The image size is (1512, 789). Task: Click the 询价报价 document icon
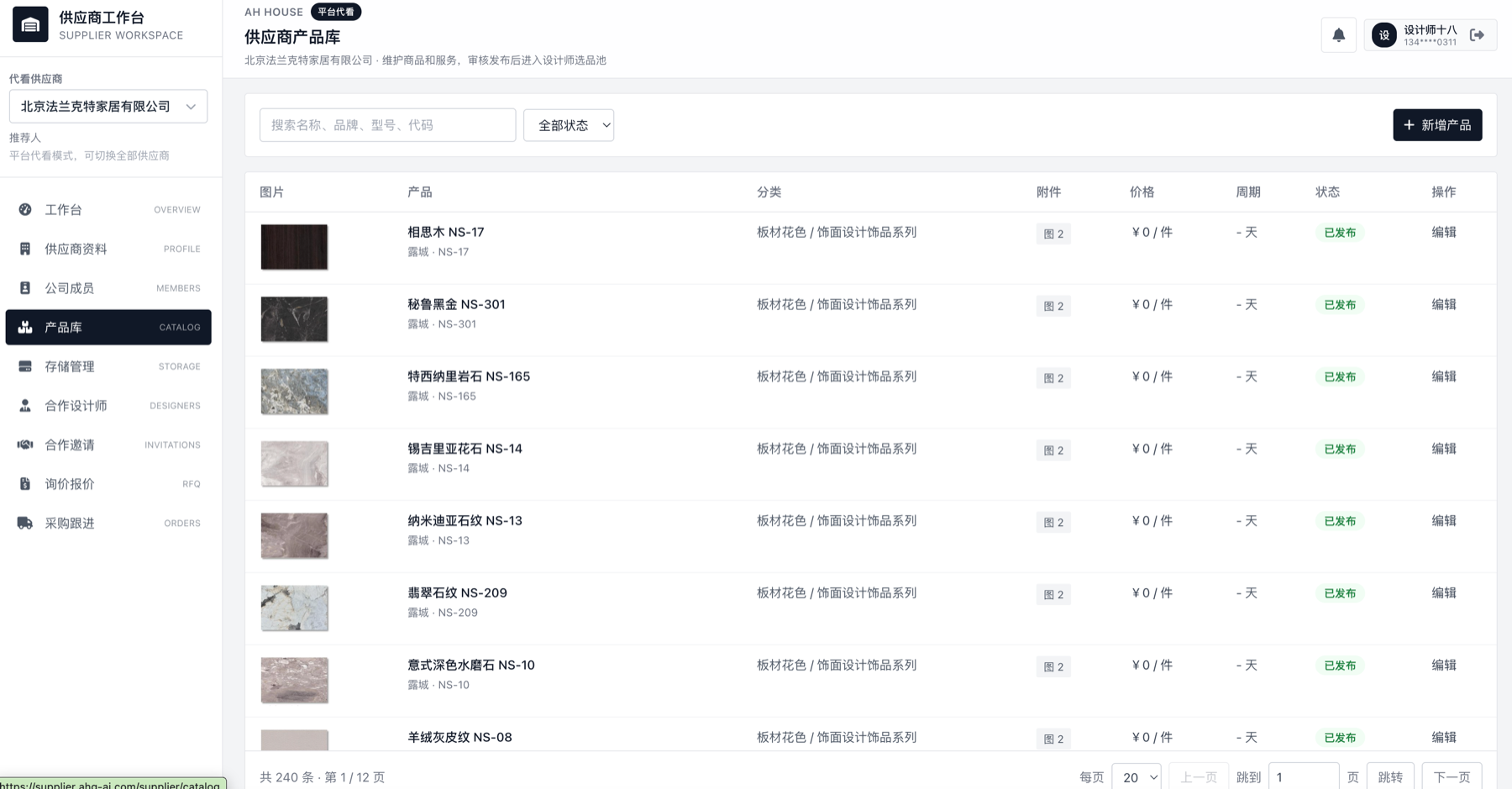click(25, 484)
